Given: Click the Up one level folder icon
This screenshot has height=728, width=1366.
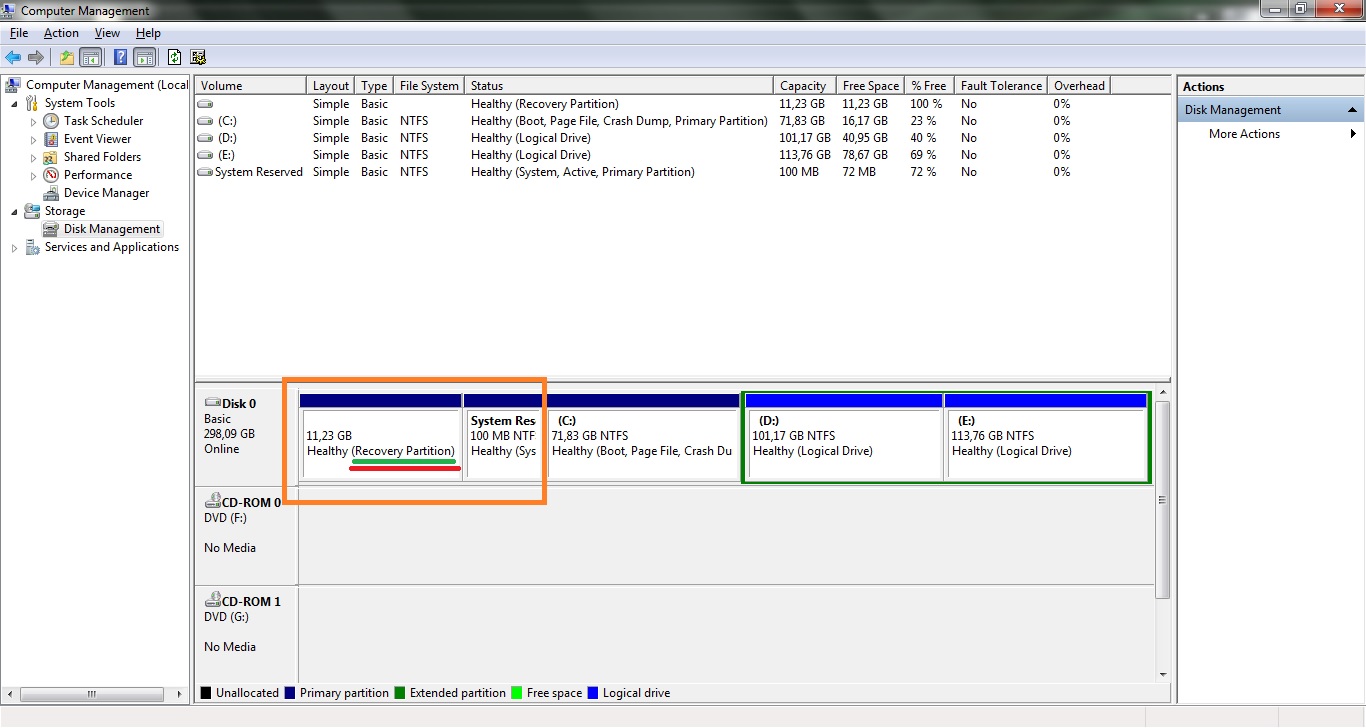Looking at the screenshot, I should 67,57.
